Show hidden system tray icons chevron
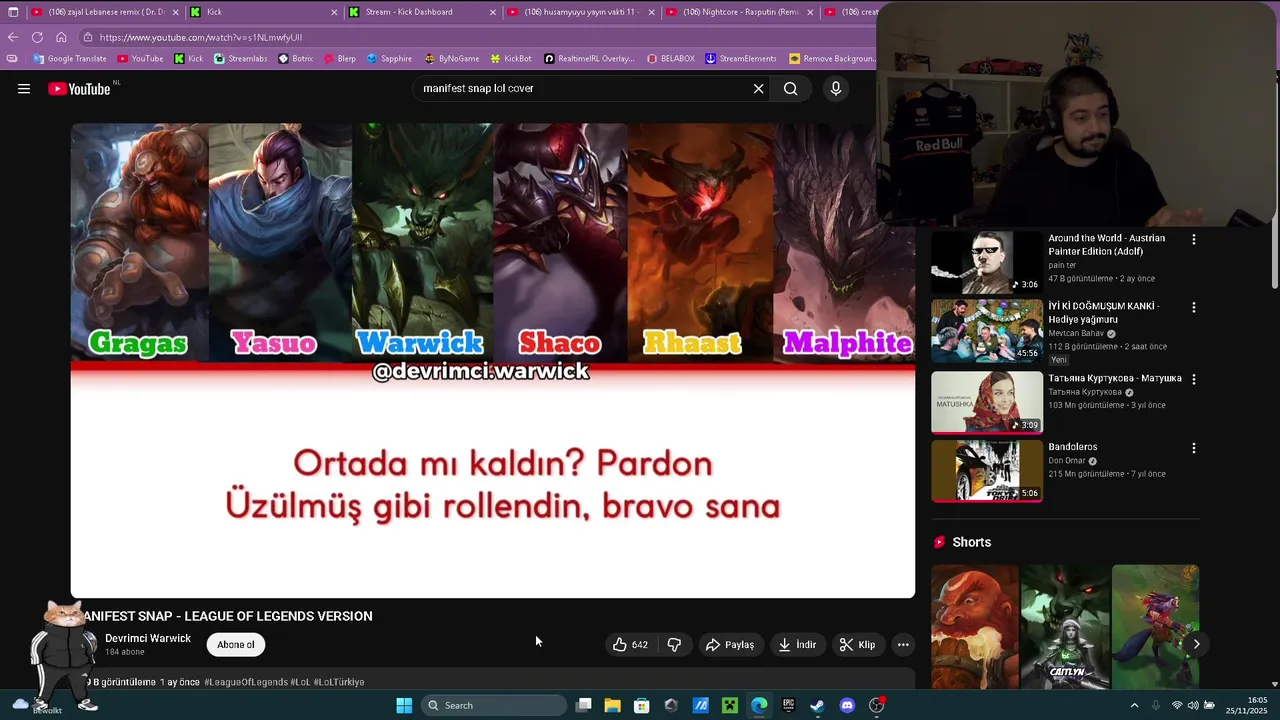 click(1134, 705)
